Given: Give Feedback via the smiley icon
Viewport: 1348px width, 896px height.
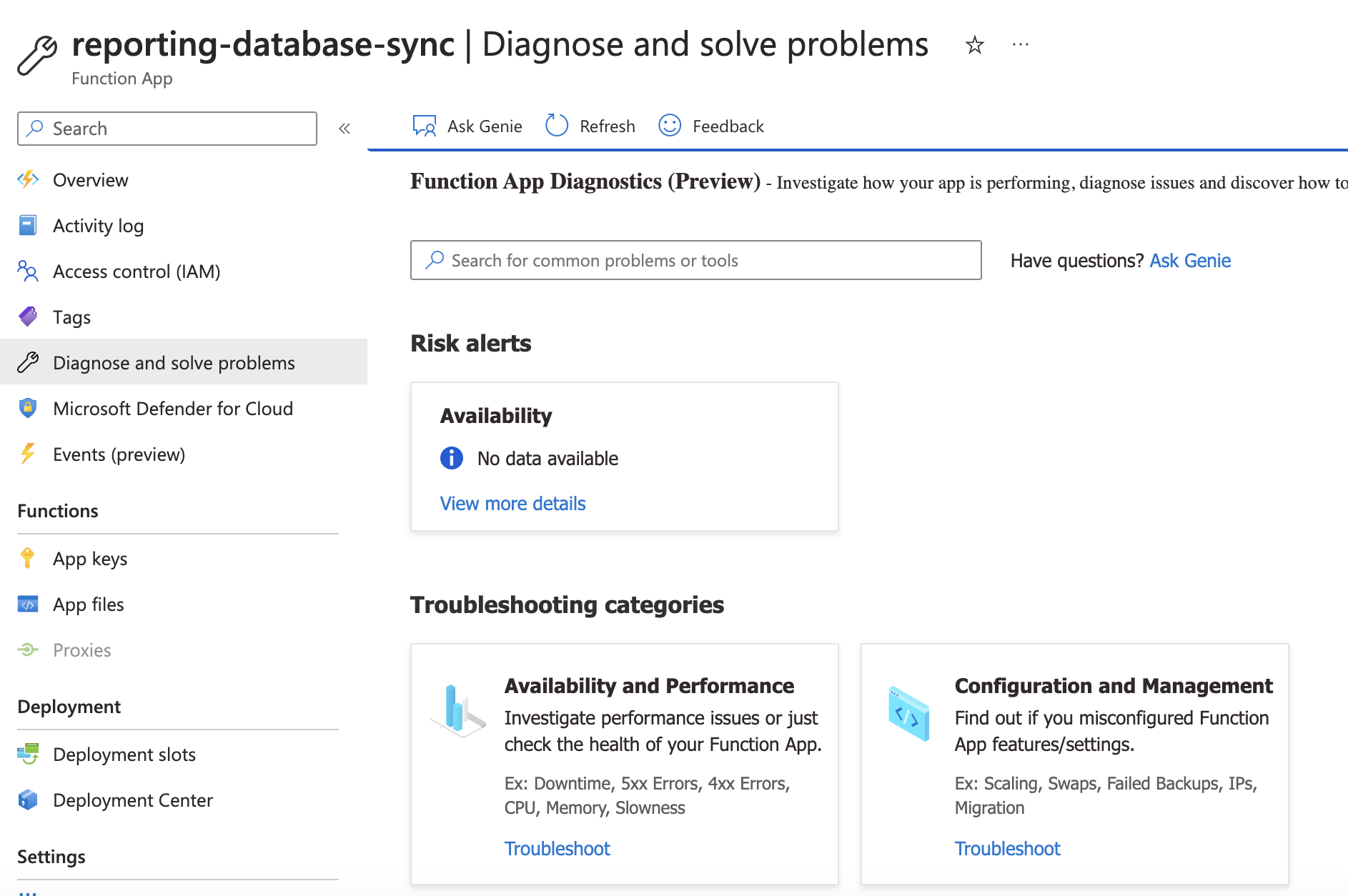Looking at the screenshot, I should (x=669, y=125).
